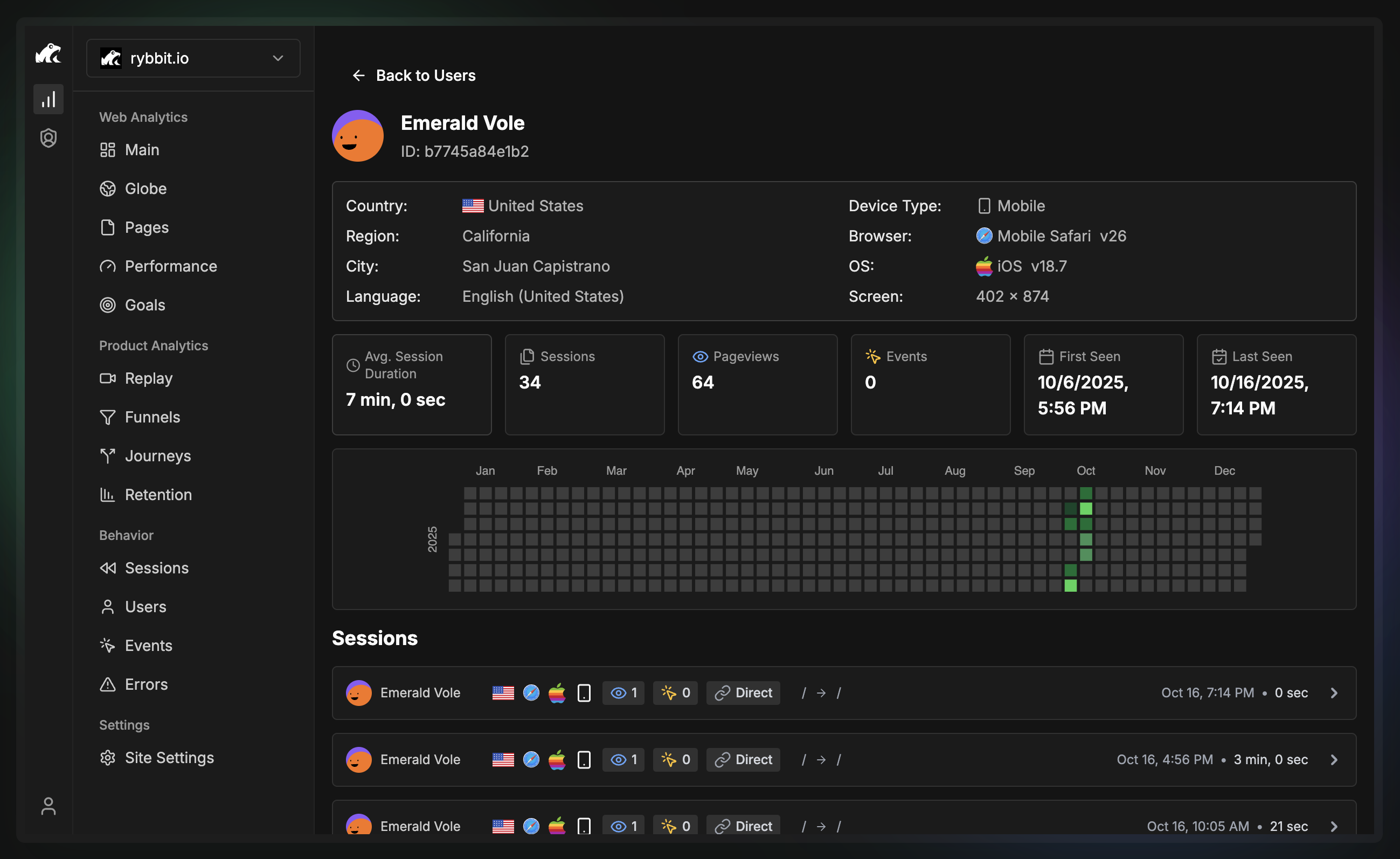Open Site Settings

pos(169,758)
